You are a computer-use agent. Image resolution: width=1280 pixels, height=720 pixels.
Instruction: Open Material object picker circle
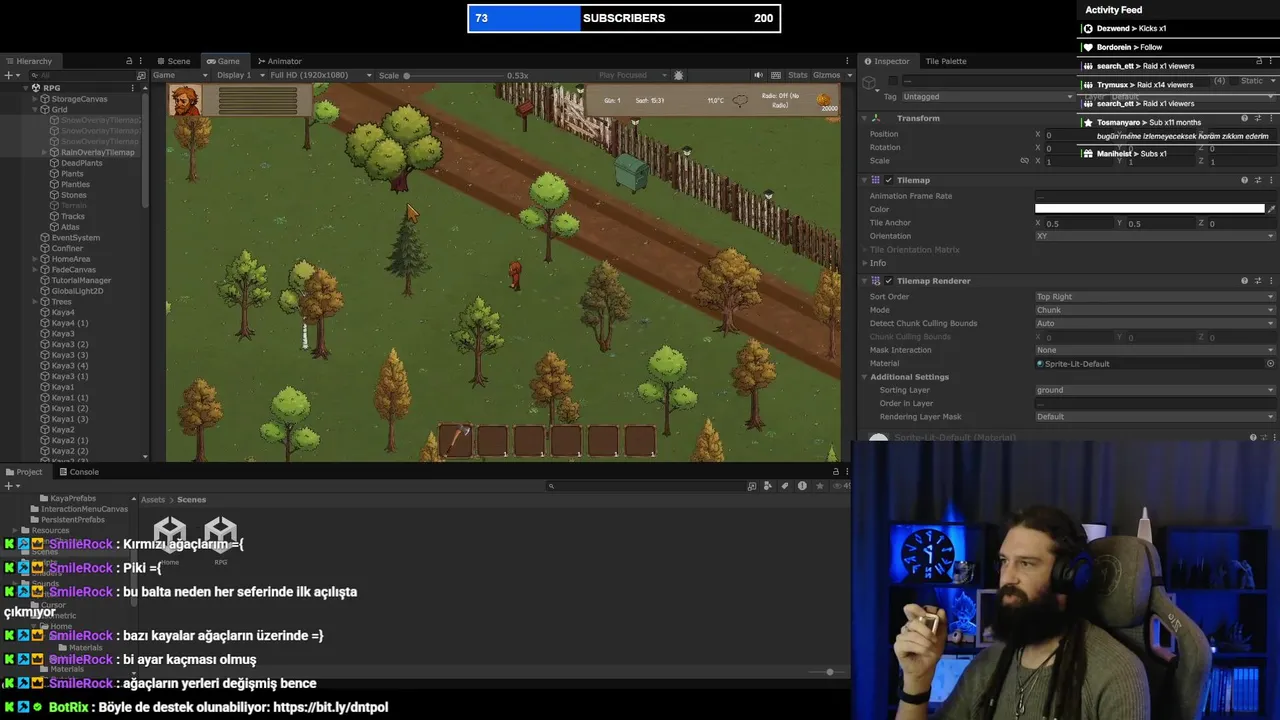pos(1270,363)
